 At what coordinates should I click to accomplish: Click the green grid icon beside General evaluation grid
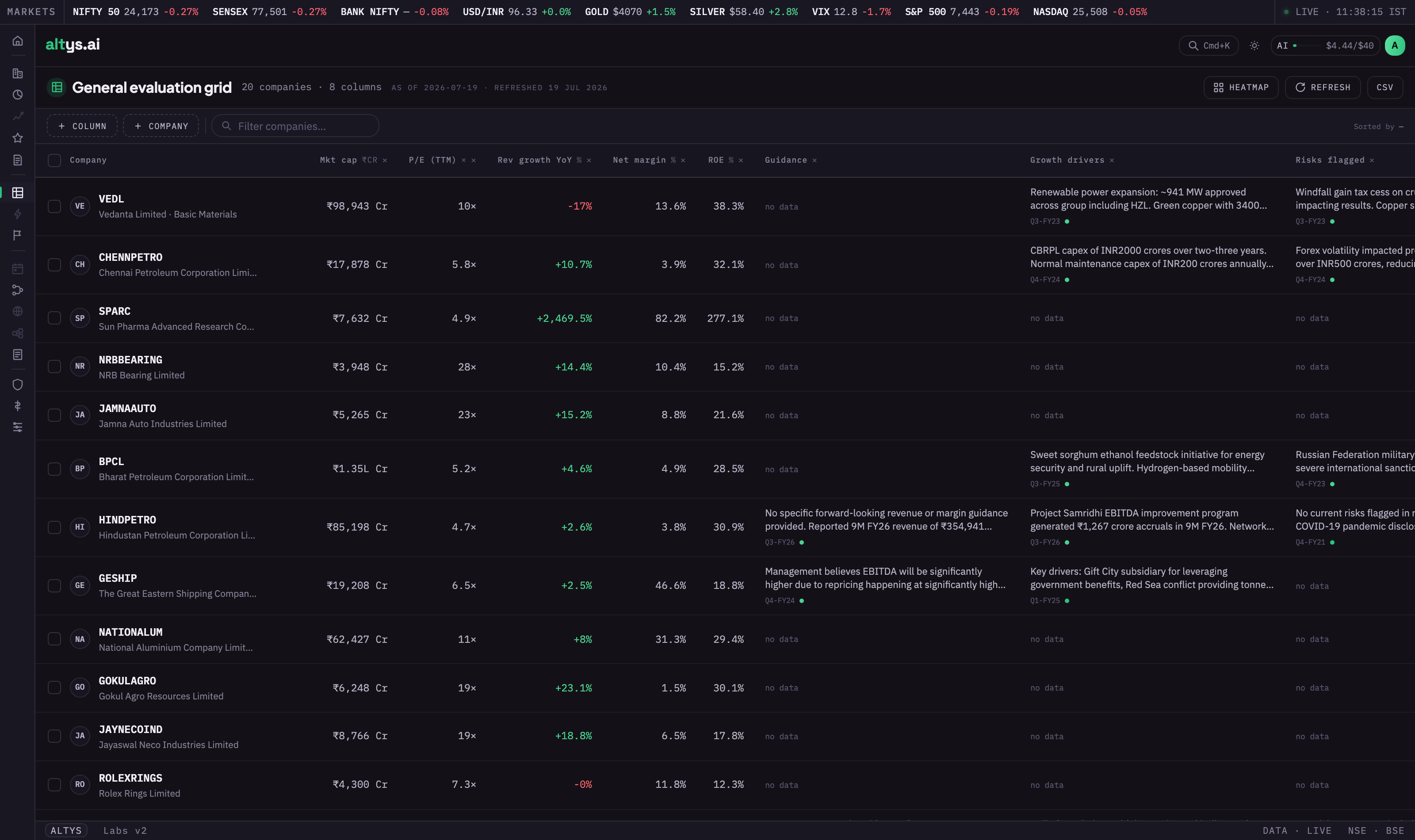click(x=57, y=87)
